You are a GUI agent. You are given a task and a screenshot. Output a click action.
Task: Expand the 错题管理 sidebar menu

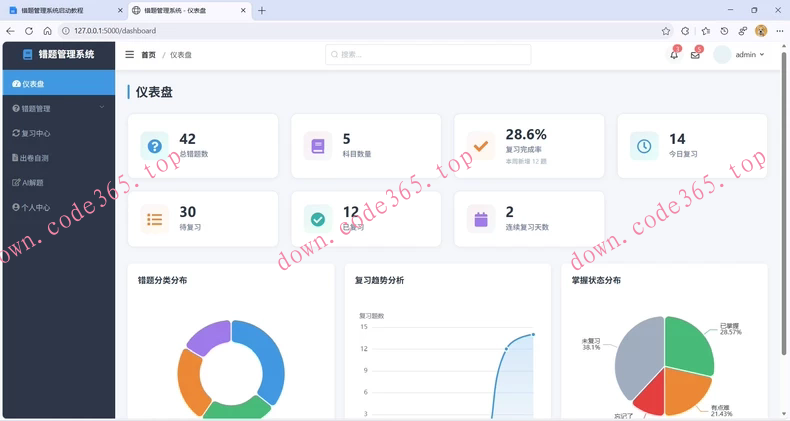58,108
